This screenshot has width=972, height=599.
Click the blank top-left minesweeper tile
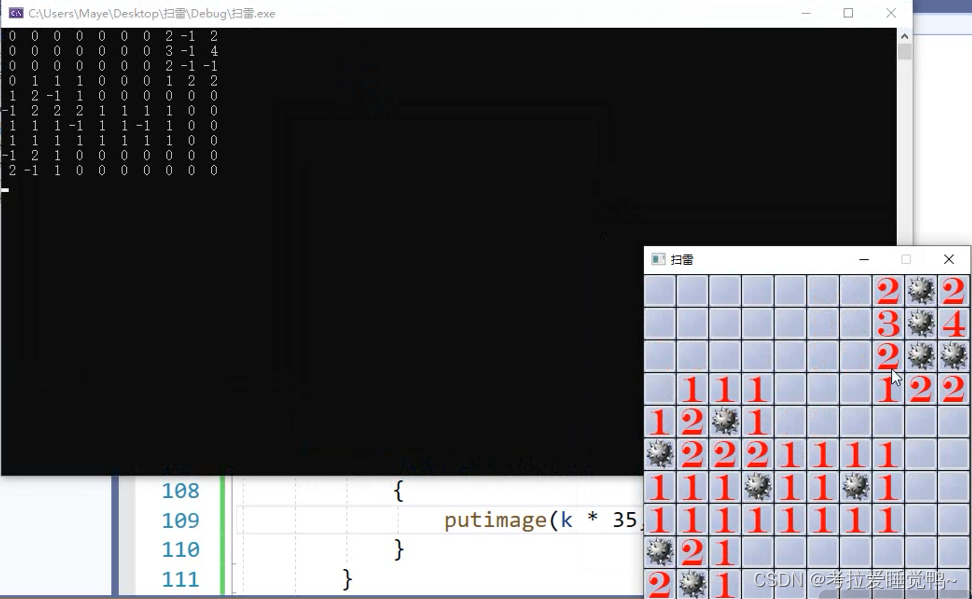(x=660, y=291)
